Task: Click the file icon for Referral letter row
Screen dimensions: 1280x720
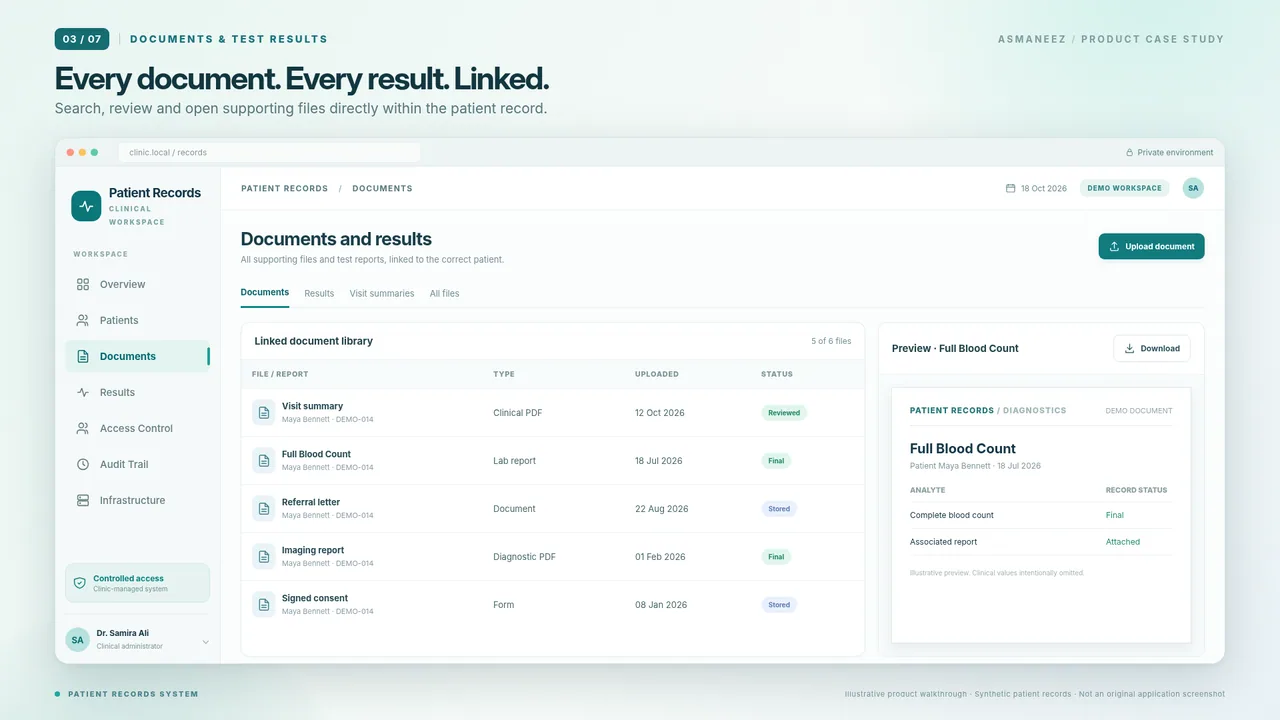Action: (263, 508)
